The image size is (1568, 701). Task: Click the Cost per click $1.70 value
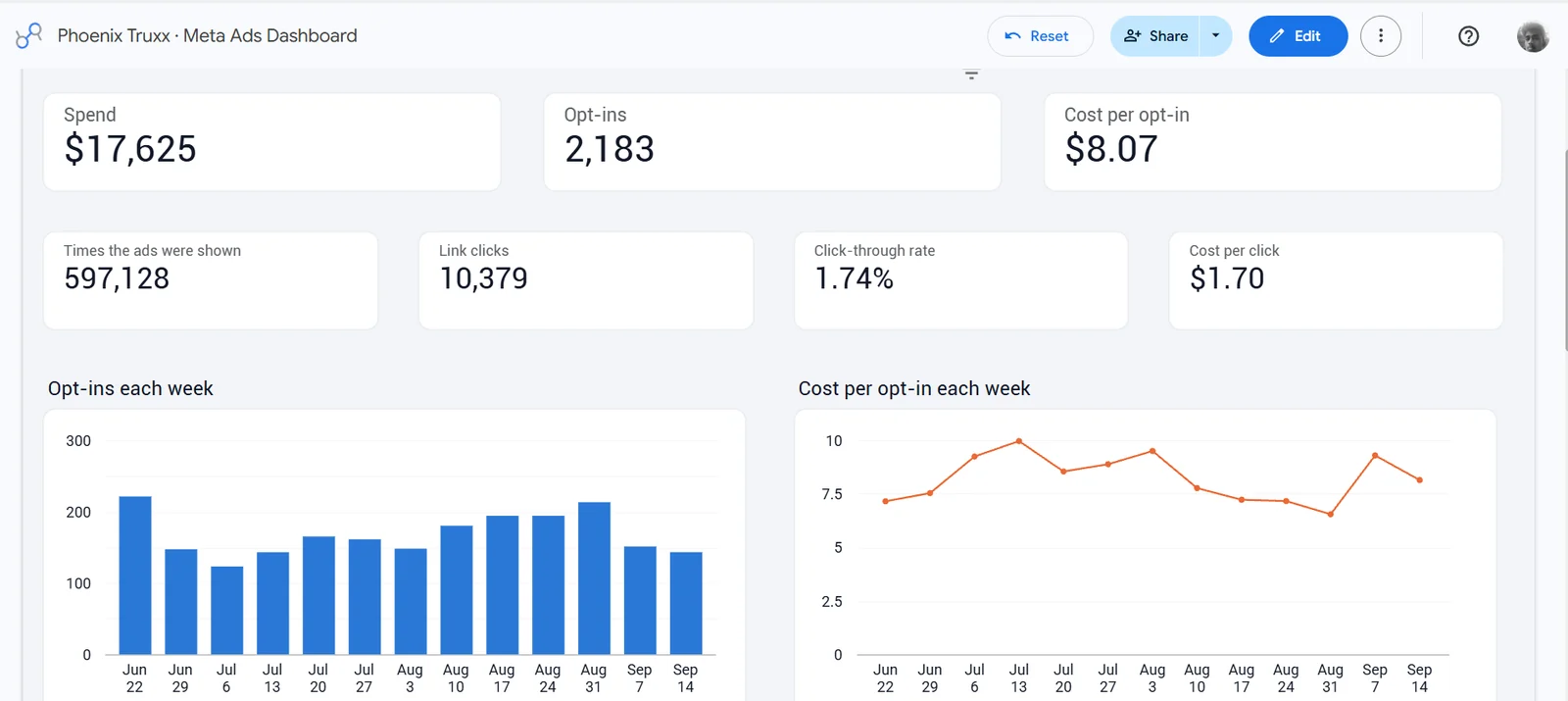tap(1227, 279)
